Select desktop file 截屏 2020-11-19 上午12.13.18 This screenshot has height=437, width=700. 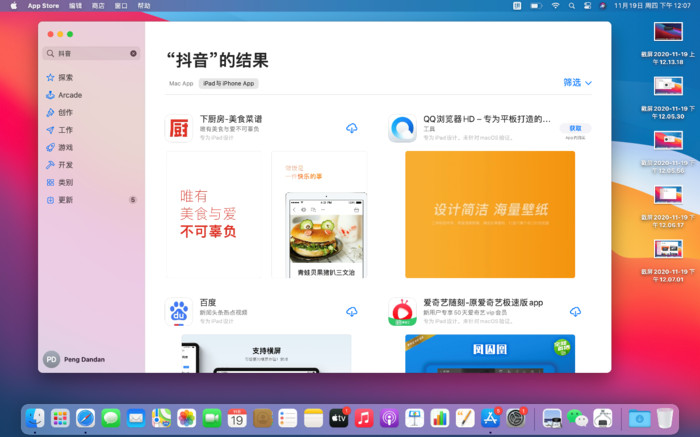[x=668, y=44]
